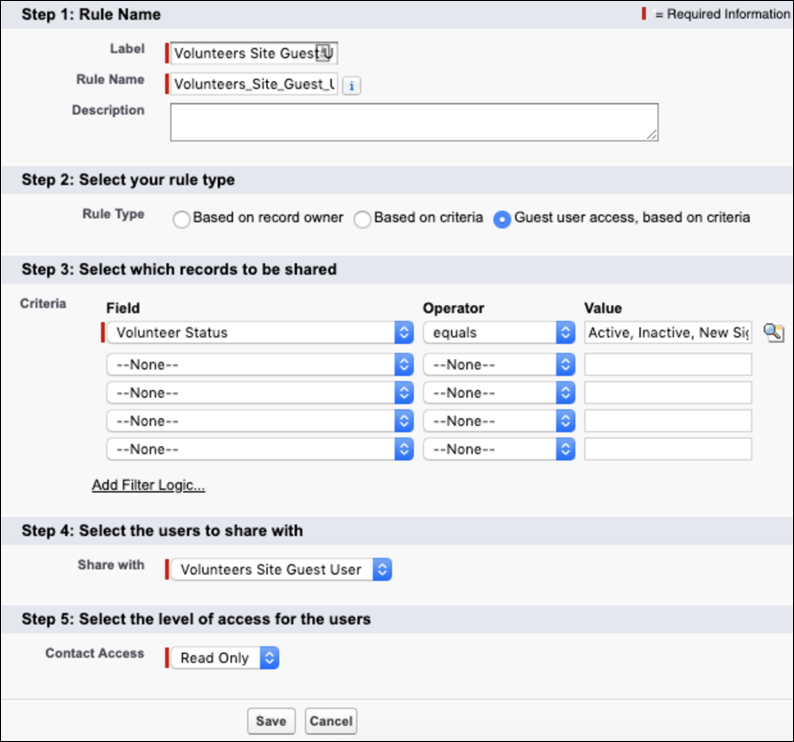This screenshot has width=794, height=742.
Task: Open the lookup icon next to Value
Action: pyautogui.click(x=773, y=333)
